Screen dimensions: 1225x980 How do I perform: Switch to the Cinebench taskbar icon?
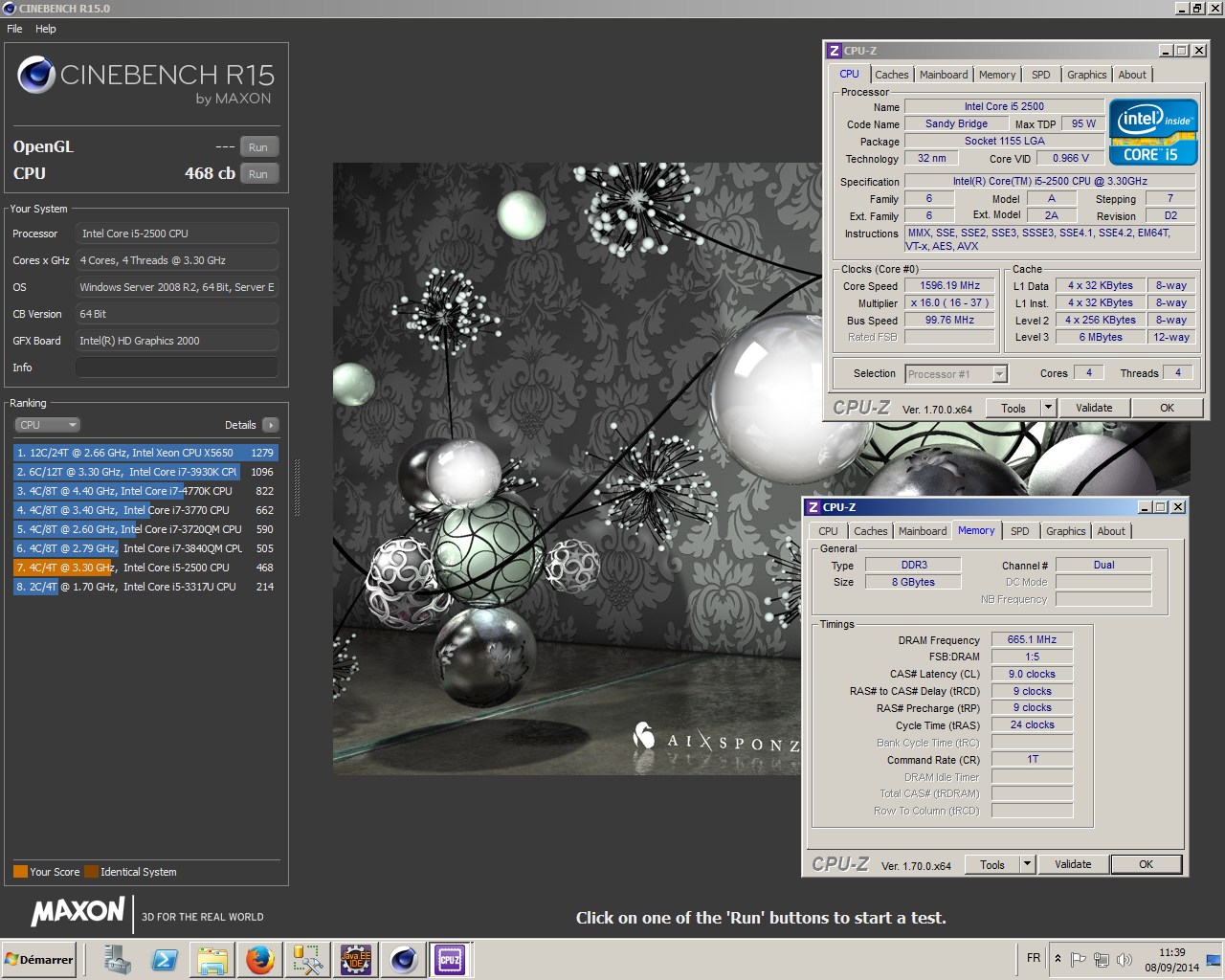pyautogui.click(x=404, y=960)
